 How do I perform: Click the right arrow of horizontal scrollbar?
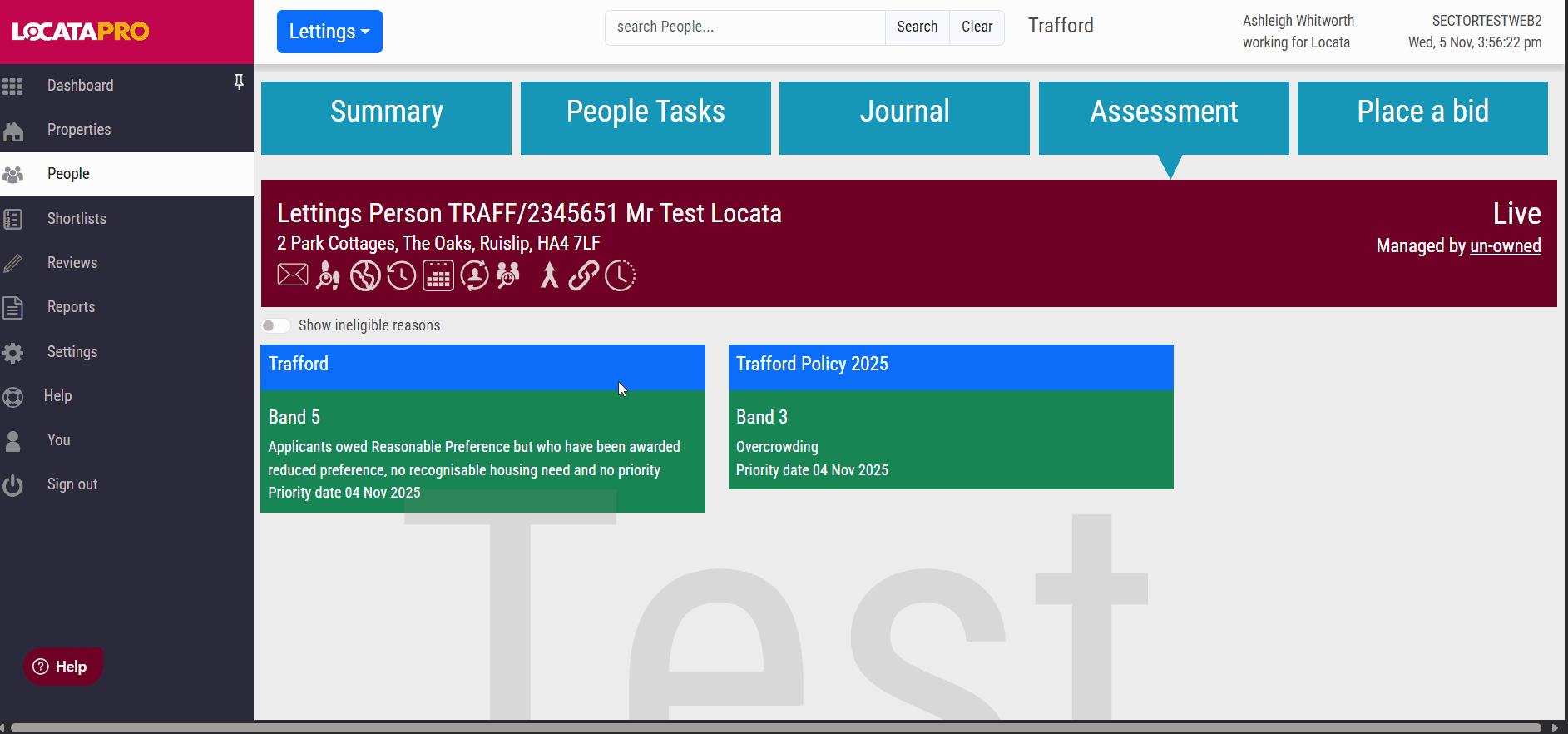point(1555,727)
